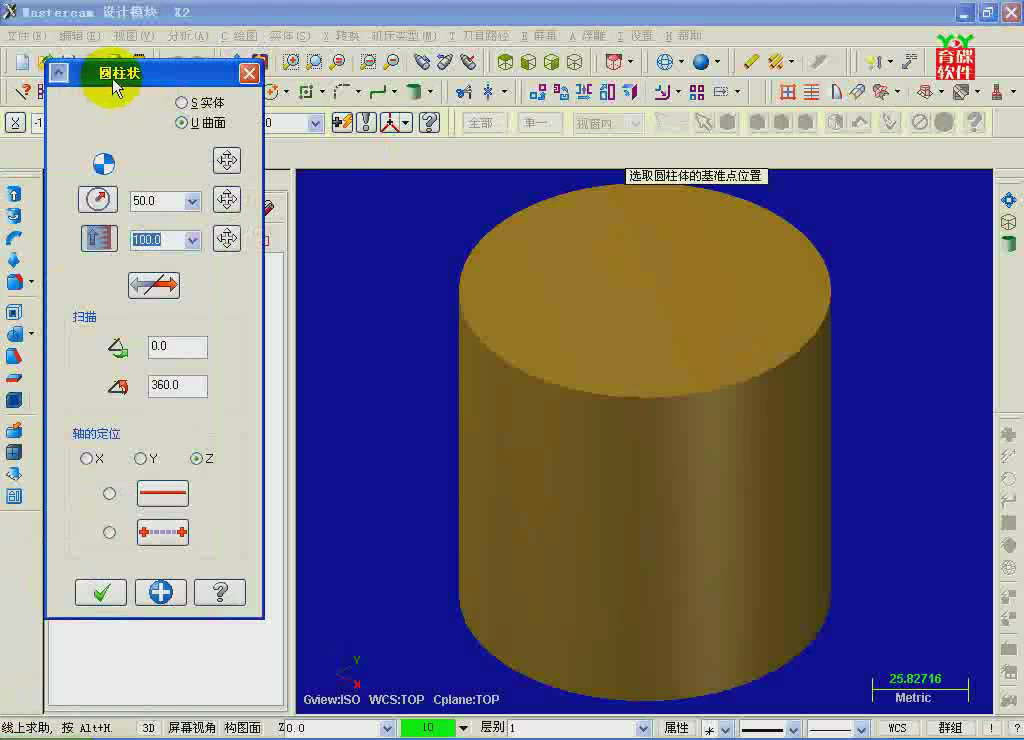The width and height of the screenshot is (1024, 740).
Task: Select the U 曲面 surface radio button
Action: coord(181,122)
